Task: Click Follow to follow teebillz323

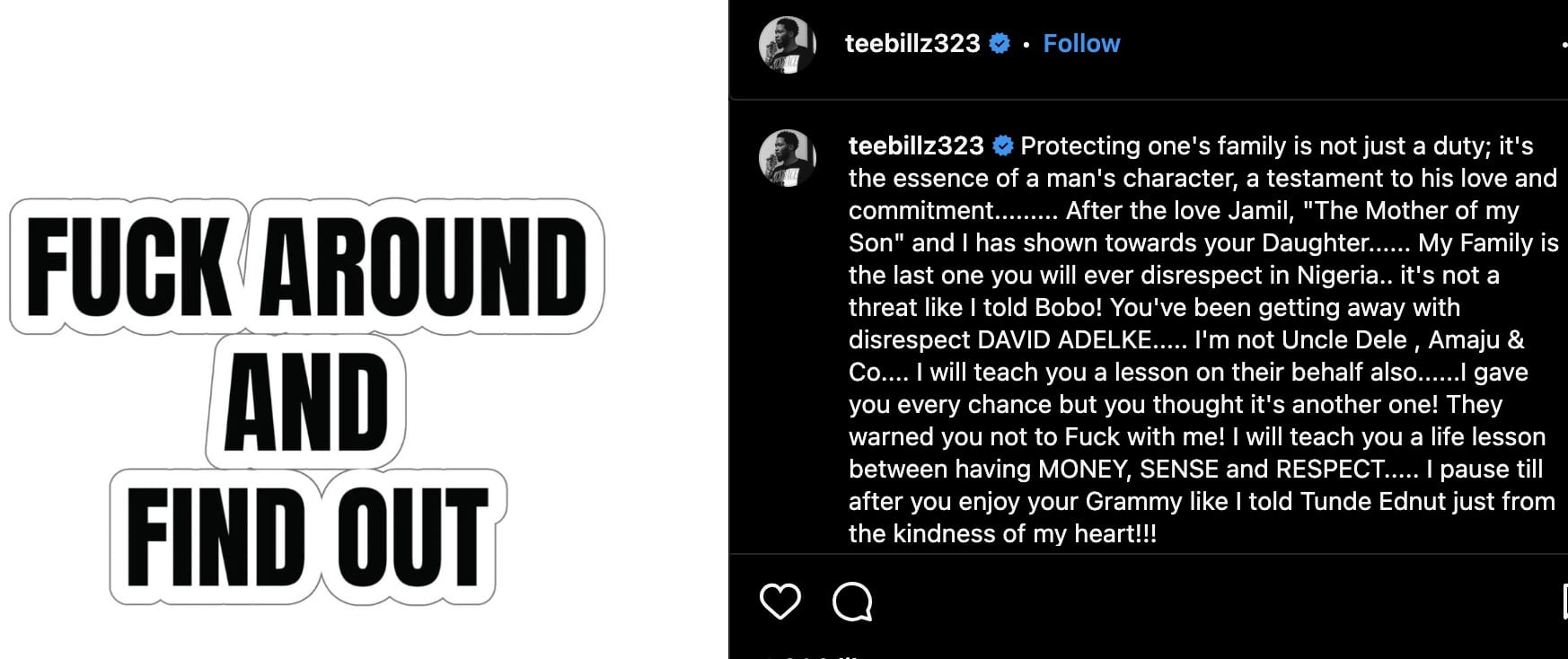Action: tap(1080, 42)
